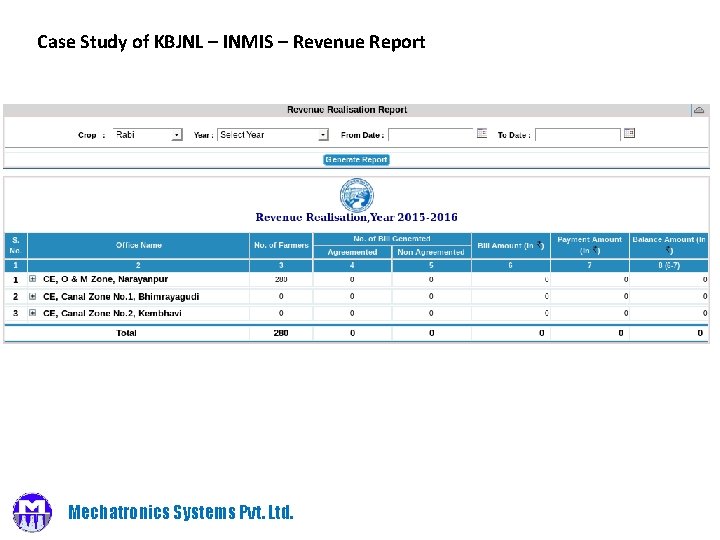The width and height of the screenshot is (720, 540).
Task: Click the Mechatronics Systems Pvt. Ltd. text
Action: [x=181, y=512]
